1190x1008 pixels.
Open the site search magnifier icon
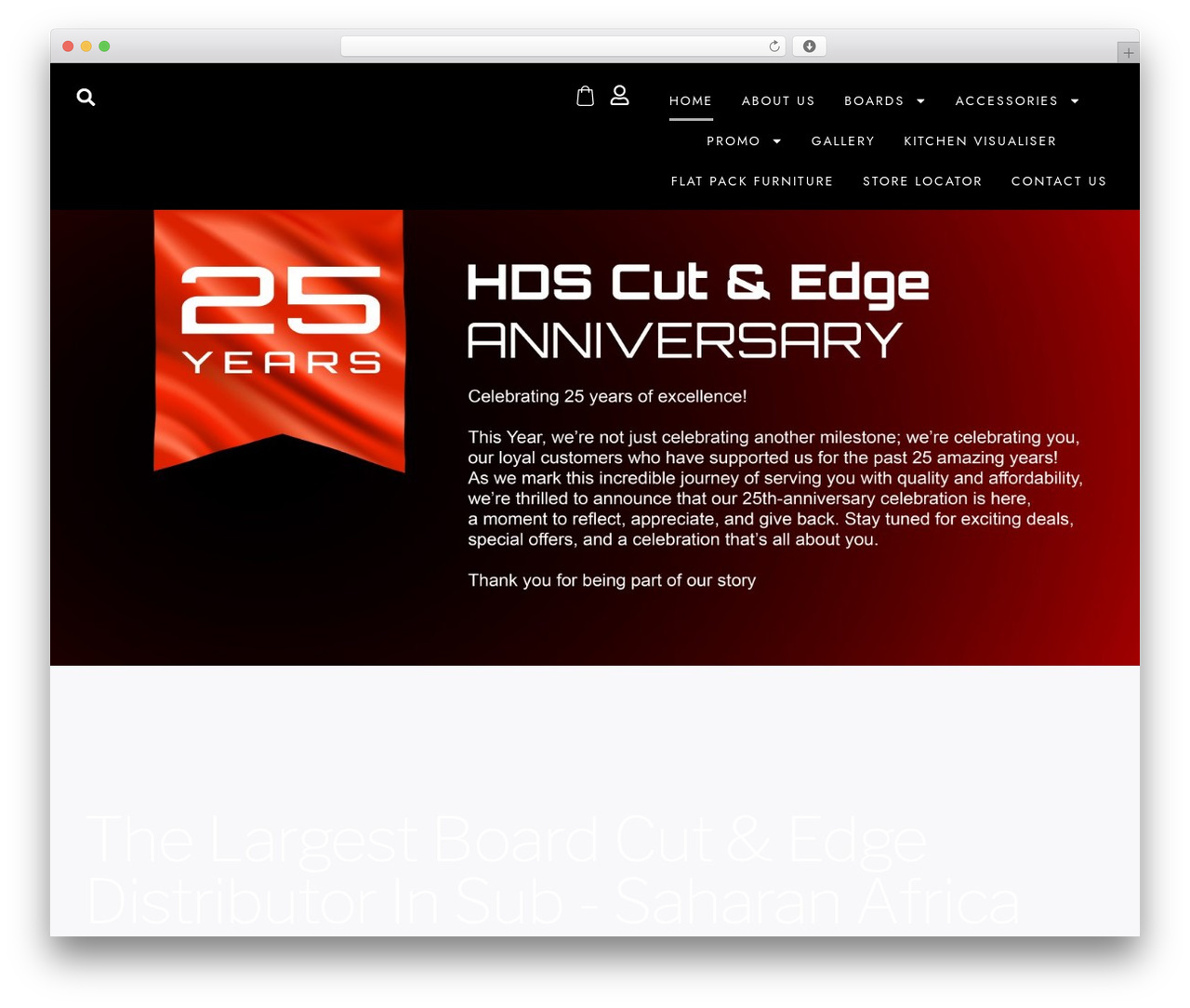tap(86, 97)
